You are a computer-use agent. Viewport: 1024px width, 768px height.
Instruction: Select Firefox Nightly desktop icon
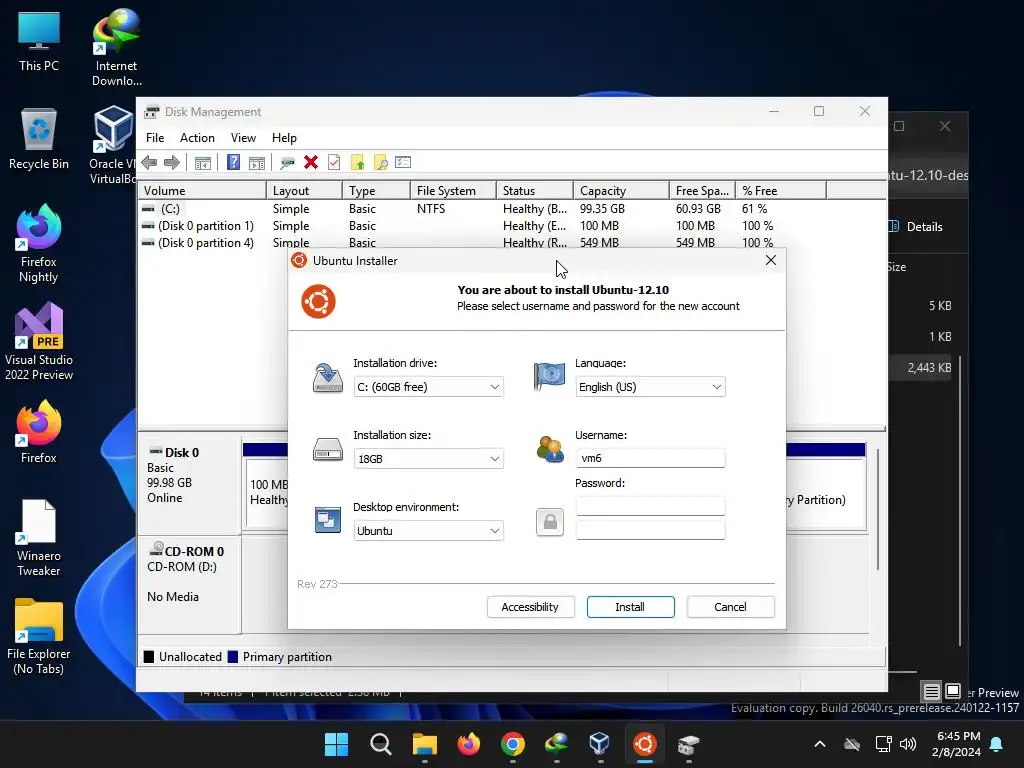click(39, 244)
